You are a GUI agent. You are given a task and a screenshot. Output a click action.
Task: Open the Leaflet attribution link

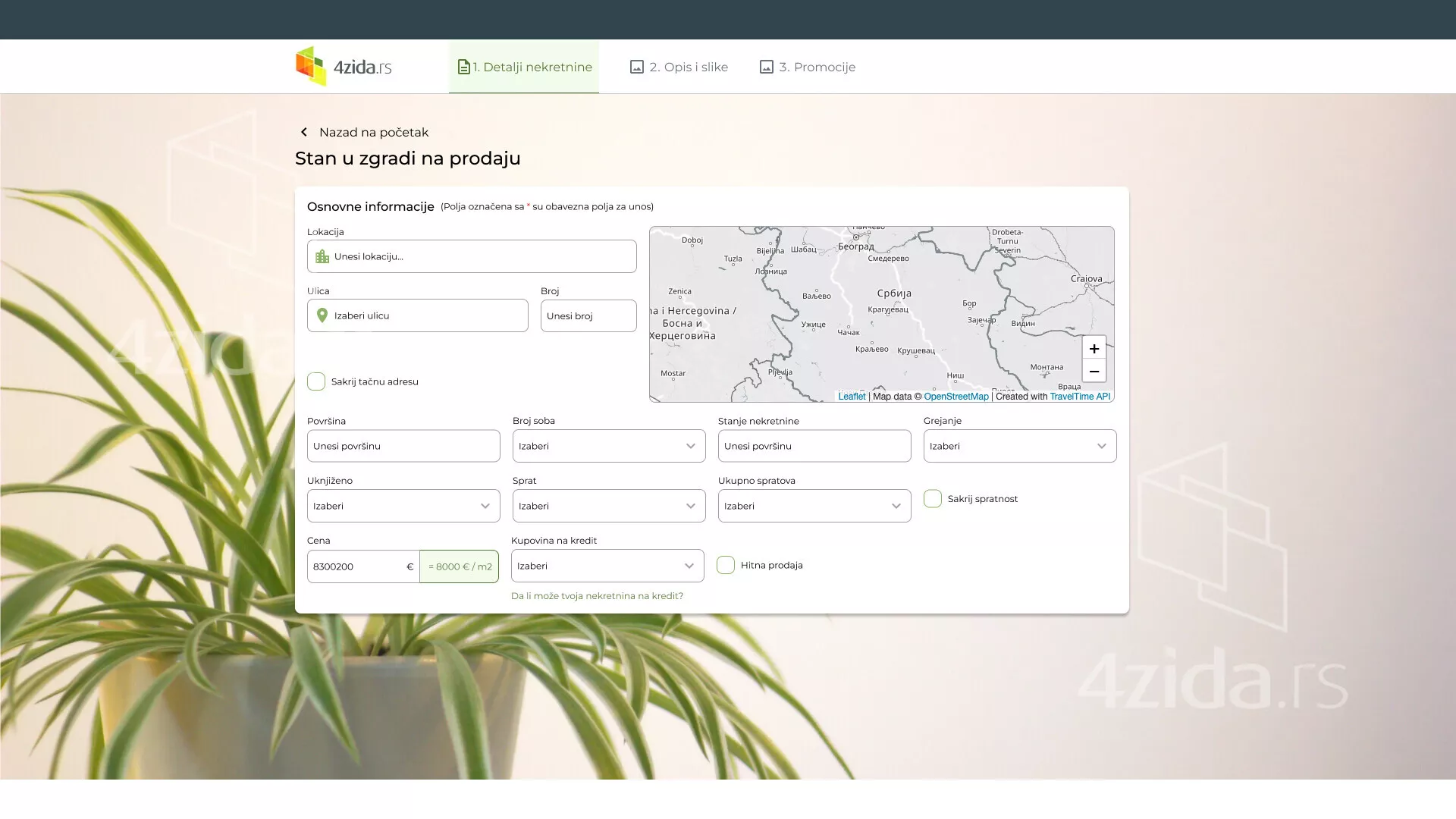(852, 397)
